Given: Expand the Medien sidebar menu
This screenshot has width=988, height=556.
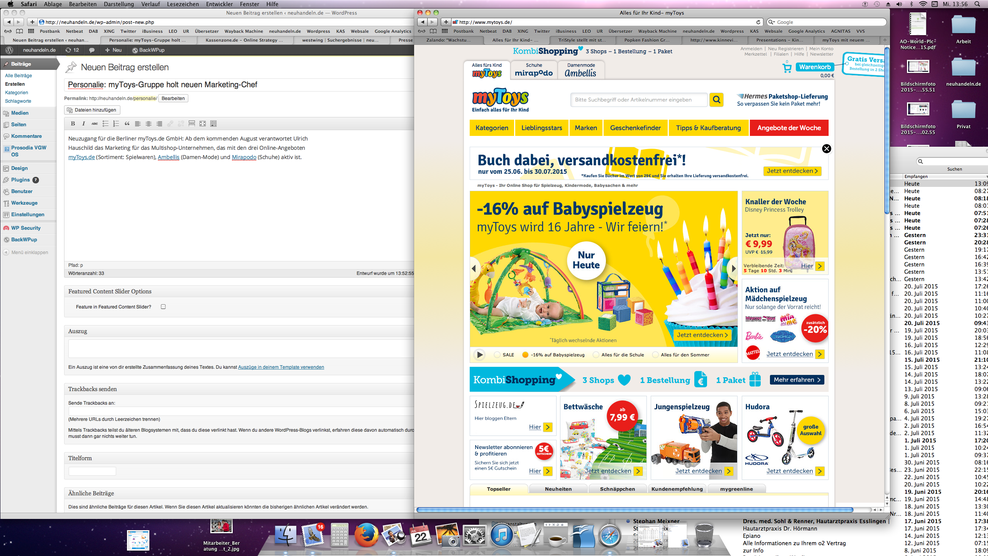Looking at the screenshot, I should click(20, 113).
